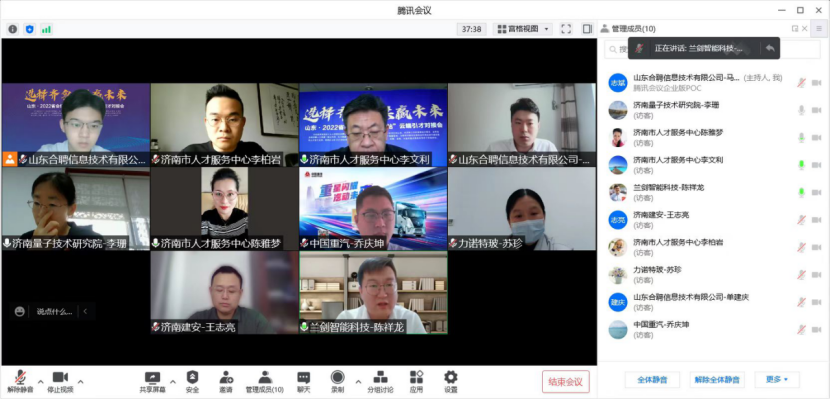830x400 pixels.
Task: Unmute 力诺特玻-苏珍 mic in list
Action: 801,275
